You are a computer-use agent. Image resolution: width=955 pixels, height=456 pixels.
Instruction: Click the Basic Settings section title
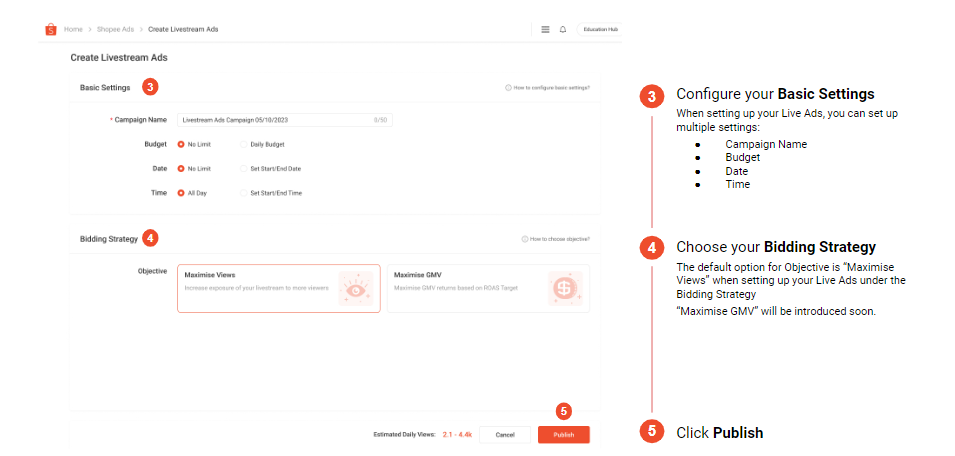point(105,88)
